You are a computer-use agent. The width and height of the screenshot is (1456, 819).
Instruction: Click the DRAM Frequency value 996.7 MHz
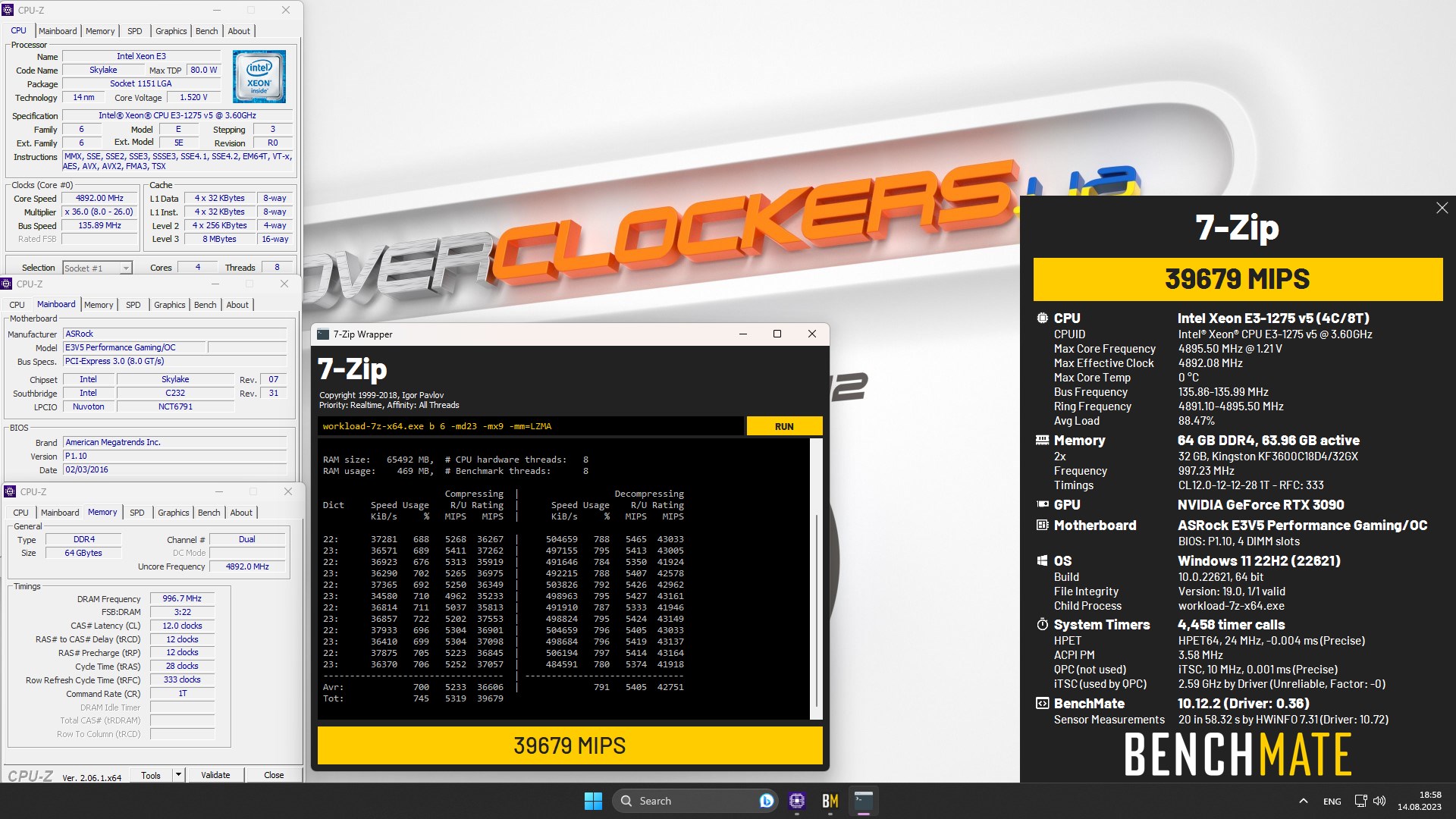point(182,599)
